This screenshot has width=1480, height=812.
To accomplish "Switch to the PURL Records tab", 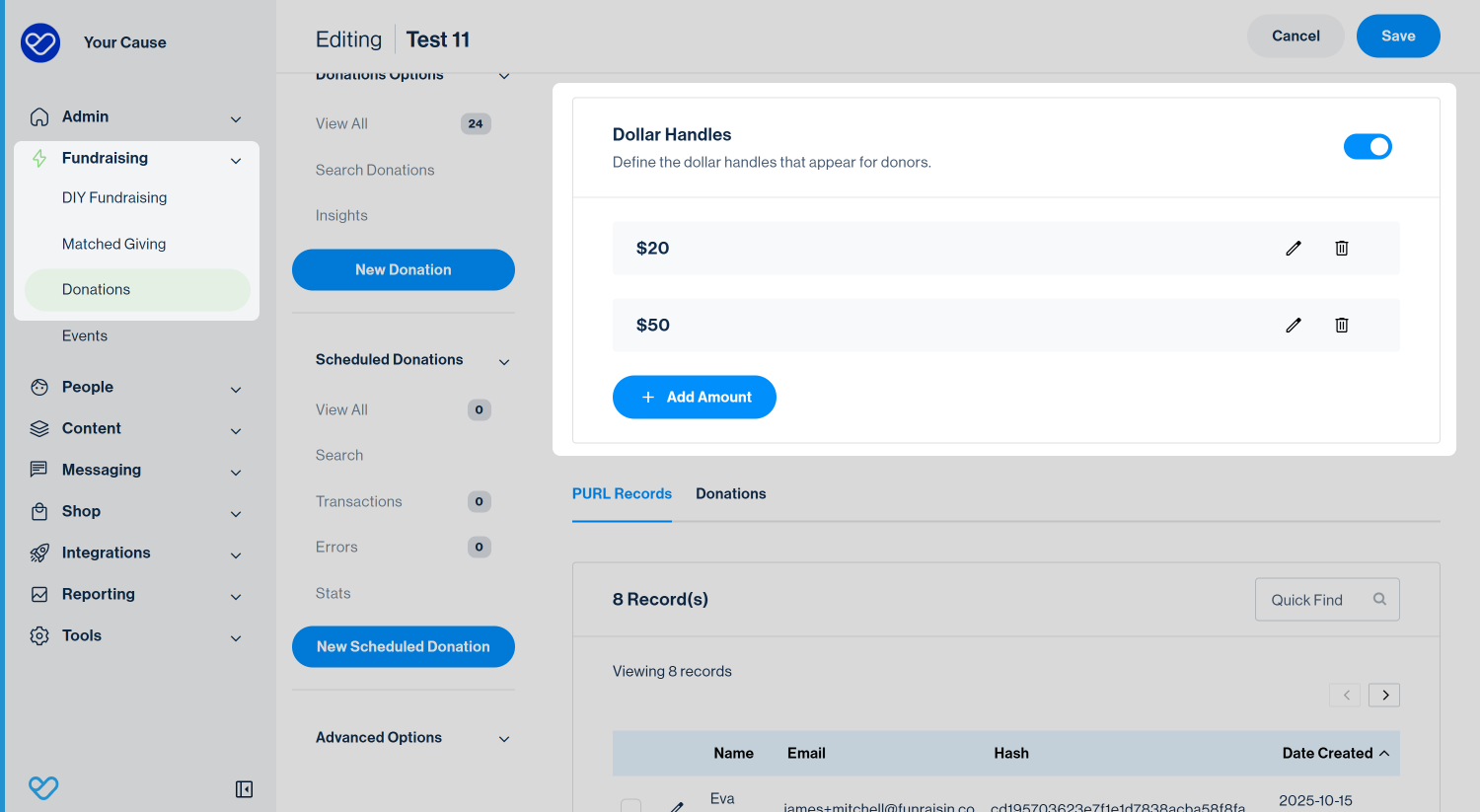I will click(x=622, y=493).
